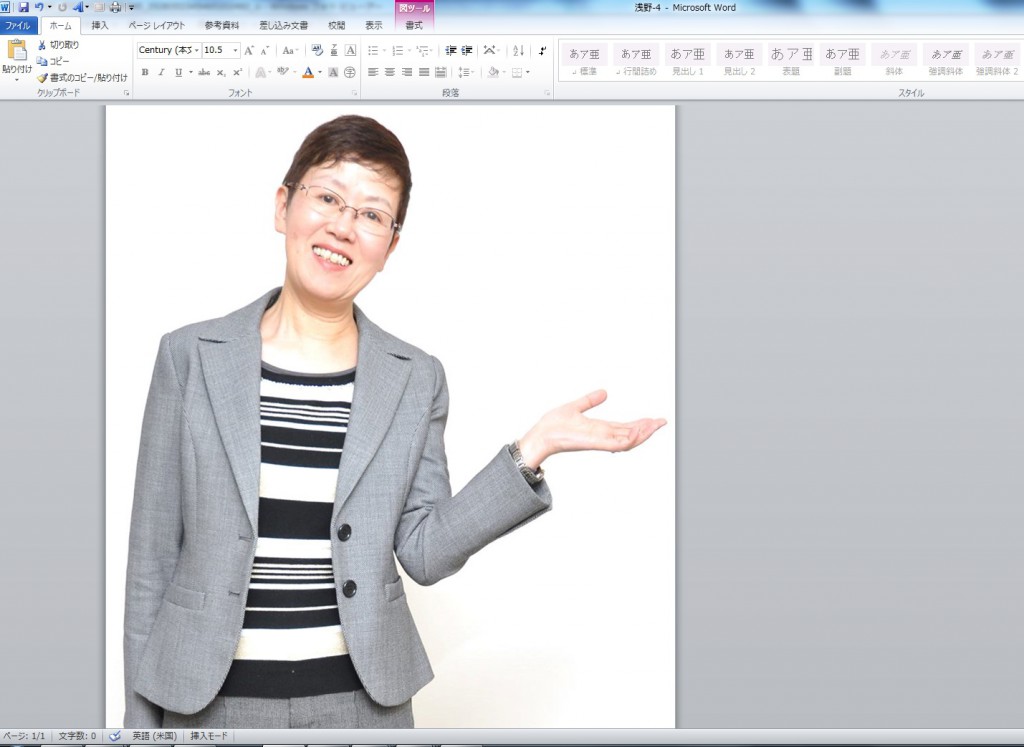Open the Century font name dropdown

point(197,50)
